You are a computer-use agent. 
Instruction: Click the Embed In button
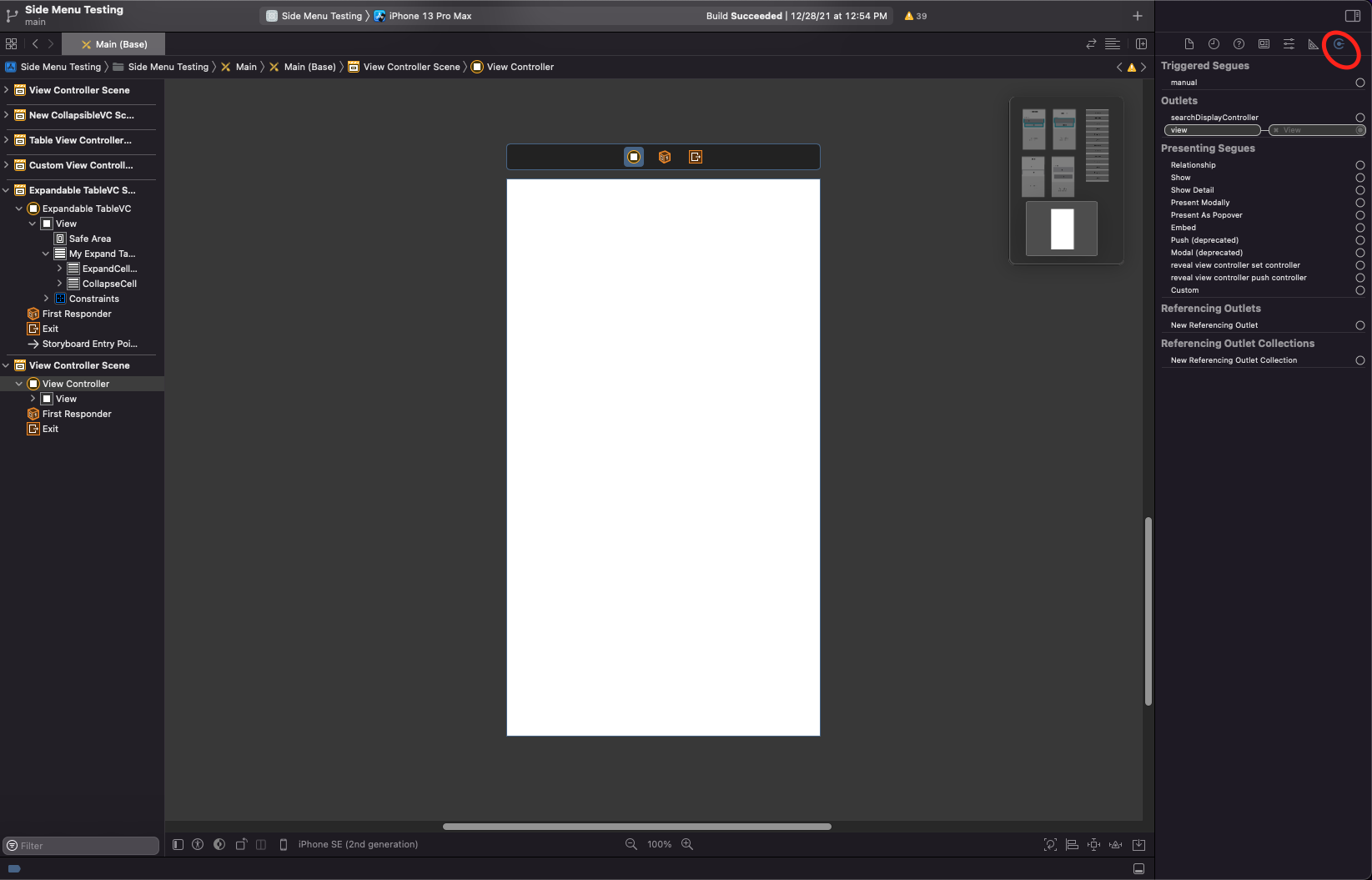click(x=1138, y=845)
